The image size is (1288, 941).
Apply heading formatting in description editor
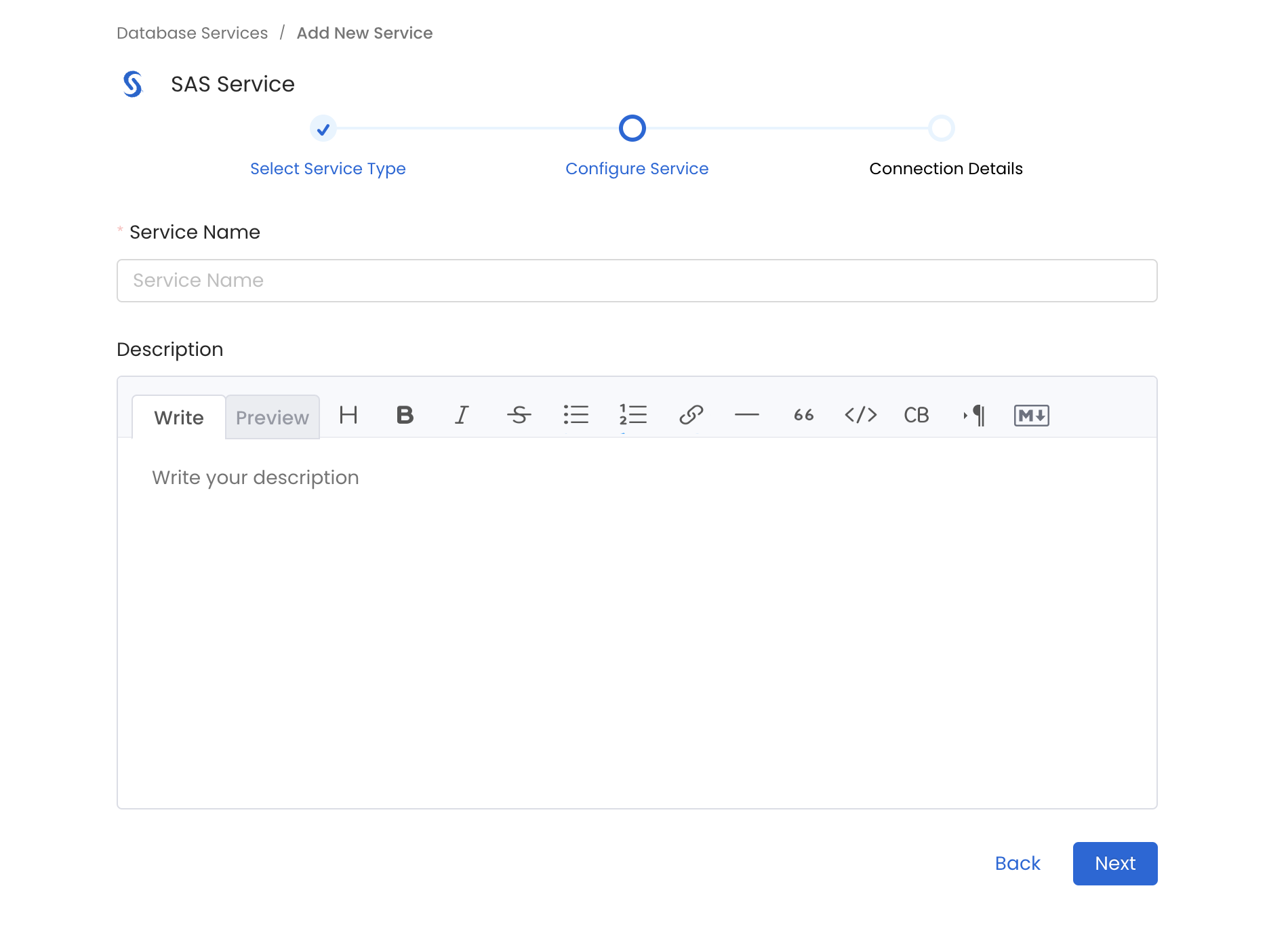[348, 416]
